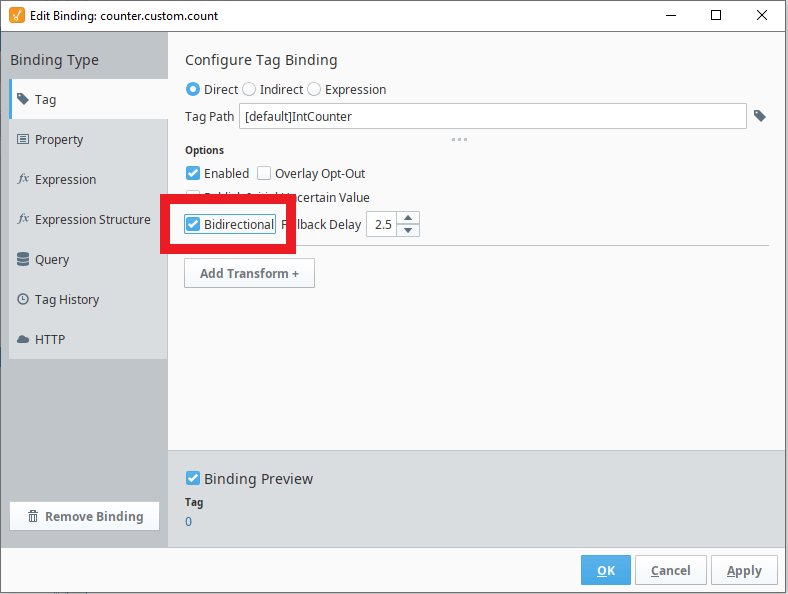Click the cloud icon beside HTTP
The image size is (788, 594).
[x=23, y=339]
